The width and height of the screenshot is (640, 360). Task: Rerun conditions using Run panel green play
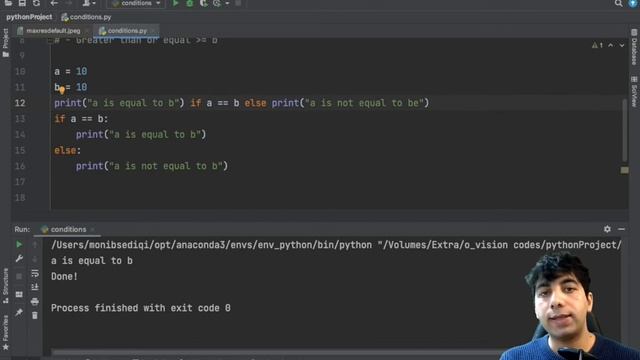click(x=19, y=244)
